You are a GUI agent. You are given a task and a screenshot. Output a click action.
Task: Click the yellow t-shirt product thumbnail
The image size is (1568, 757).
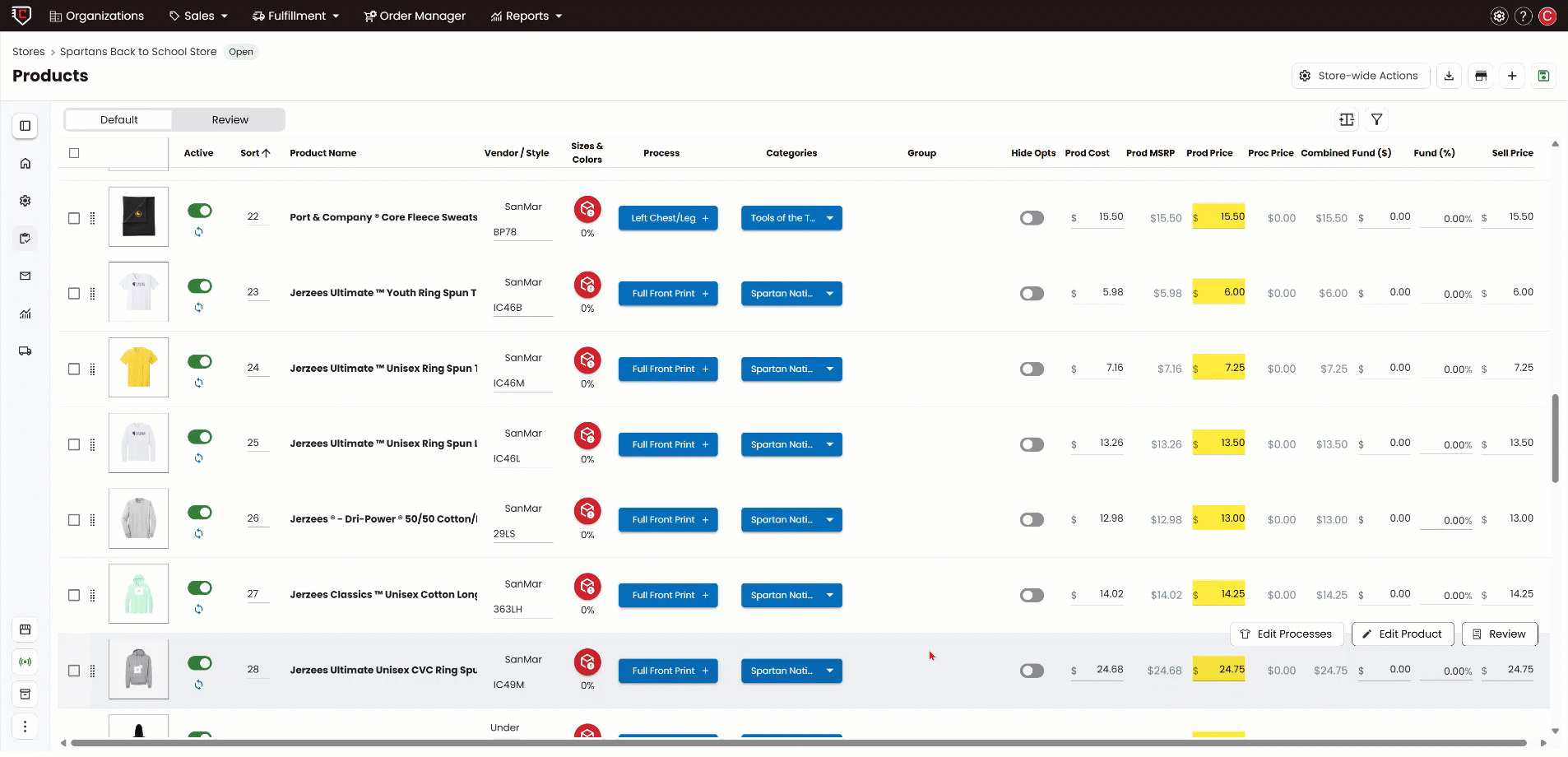click(139, 368)
